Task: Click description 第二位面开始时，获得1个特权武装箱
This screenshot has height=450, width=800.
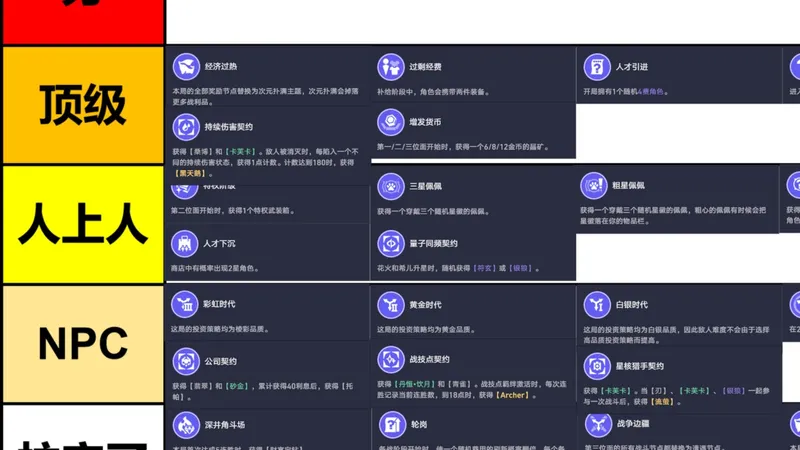Action: click(x=233, y=210)
